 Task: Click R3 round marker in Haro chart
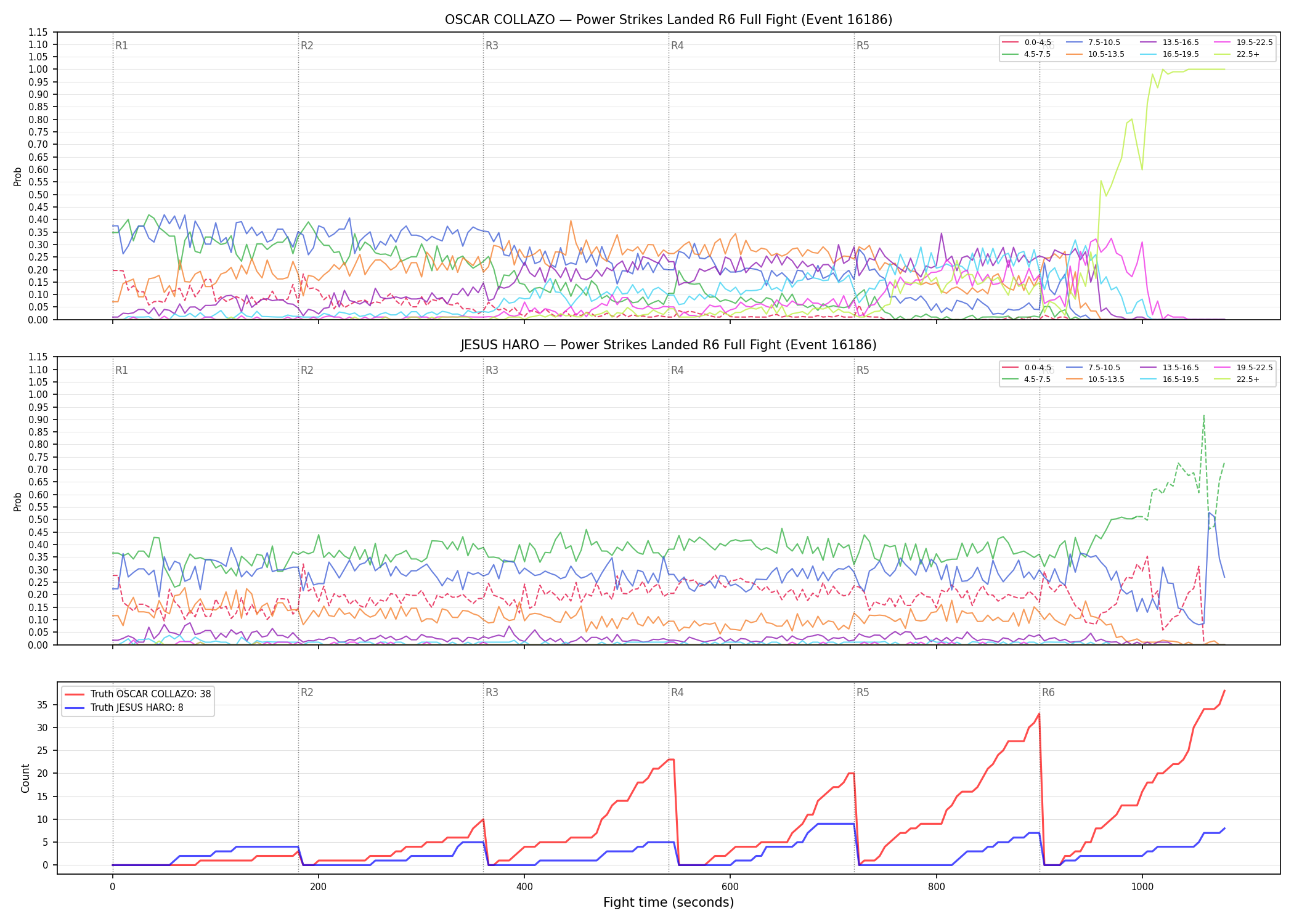(492, 370)
